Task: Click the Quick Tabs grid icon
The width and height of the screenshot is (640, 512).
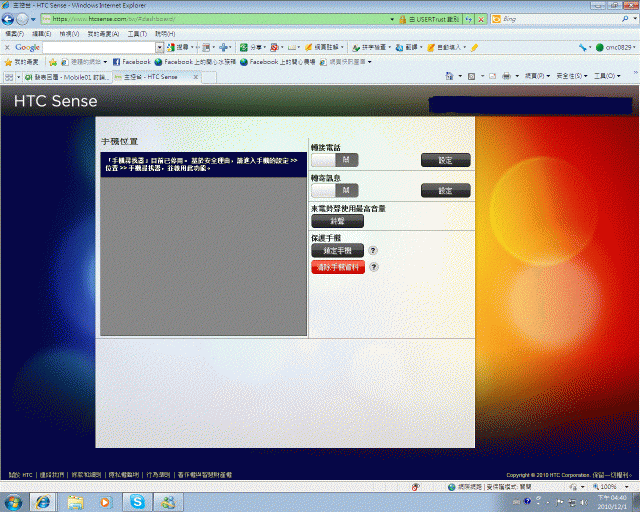Action: pos(9,77)
